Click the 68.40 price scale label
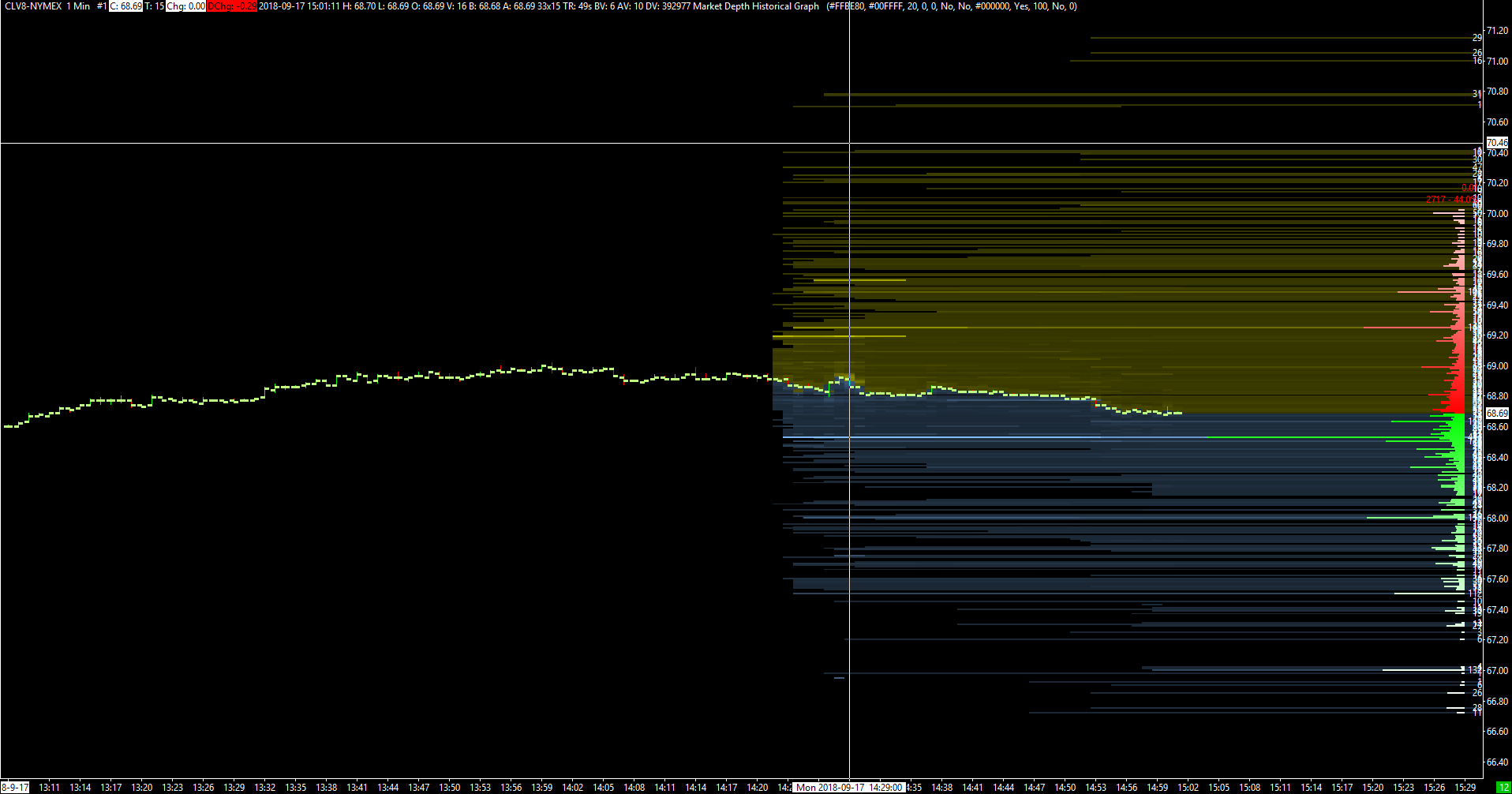Viewport: 1512px width, 794px height. (1497, 458)
